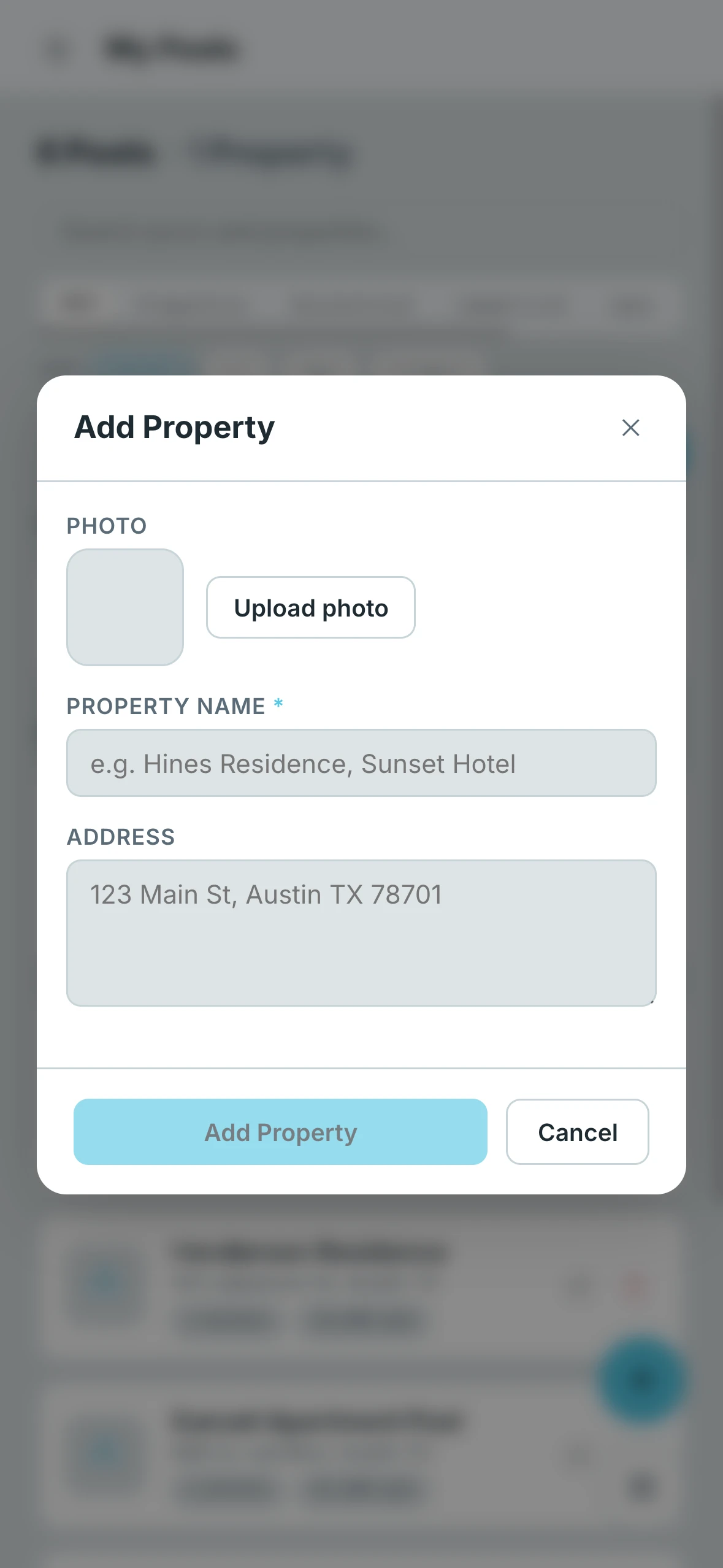The height and width of the screenshot is (1568, 723).
Task: Tap the blurred back arrow in header
Action: pos(58,49)
